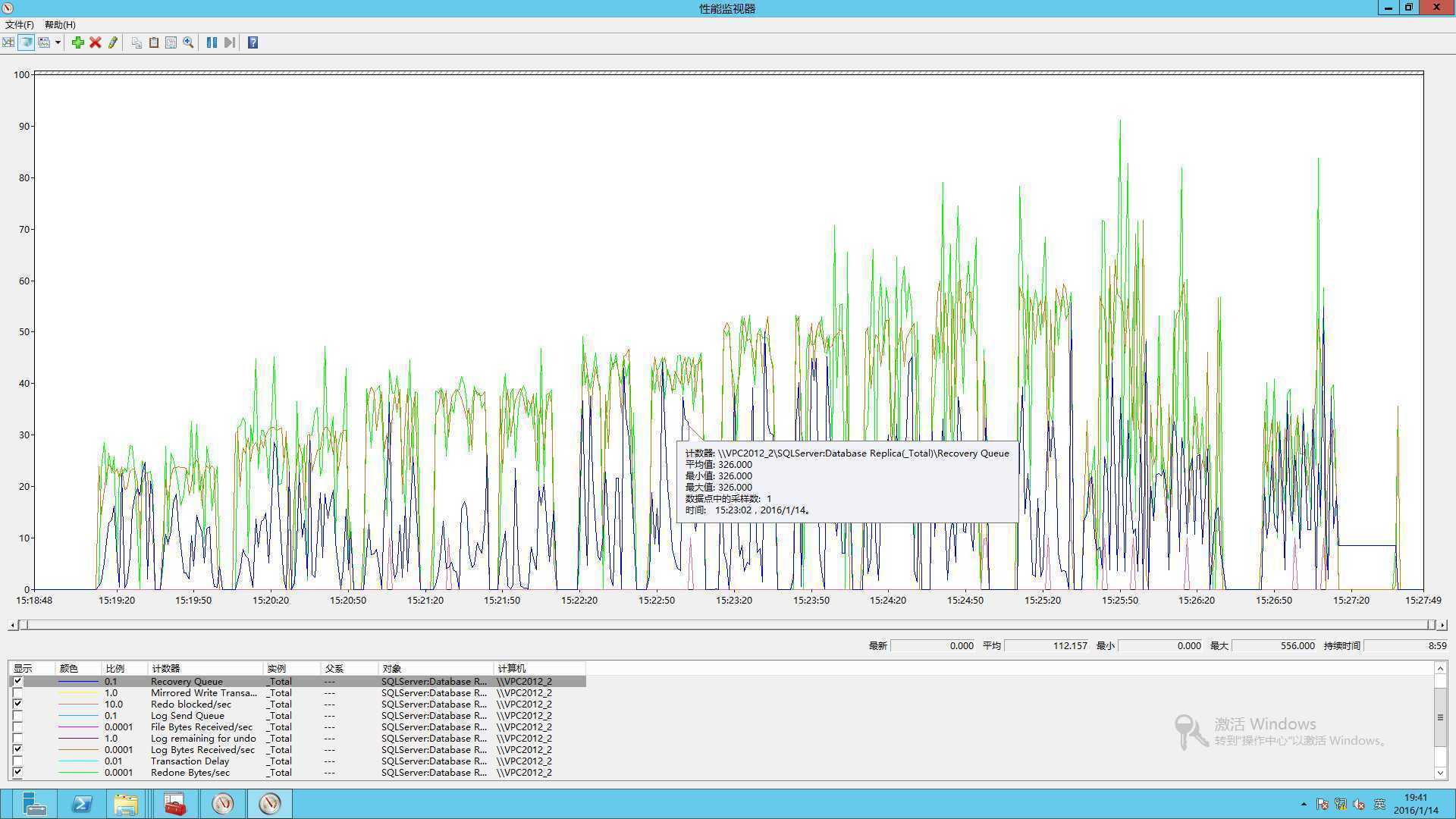
Task: Sort by the 比例 column header
Action: (124, 668)
